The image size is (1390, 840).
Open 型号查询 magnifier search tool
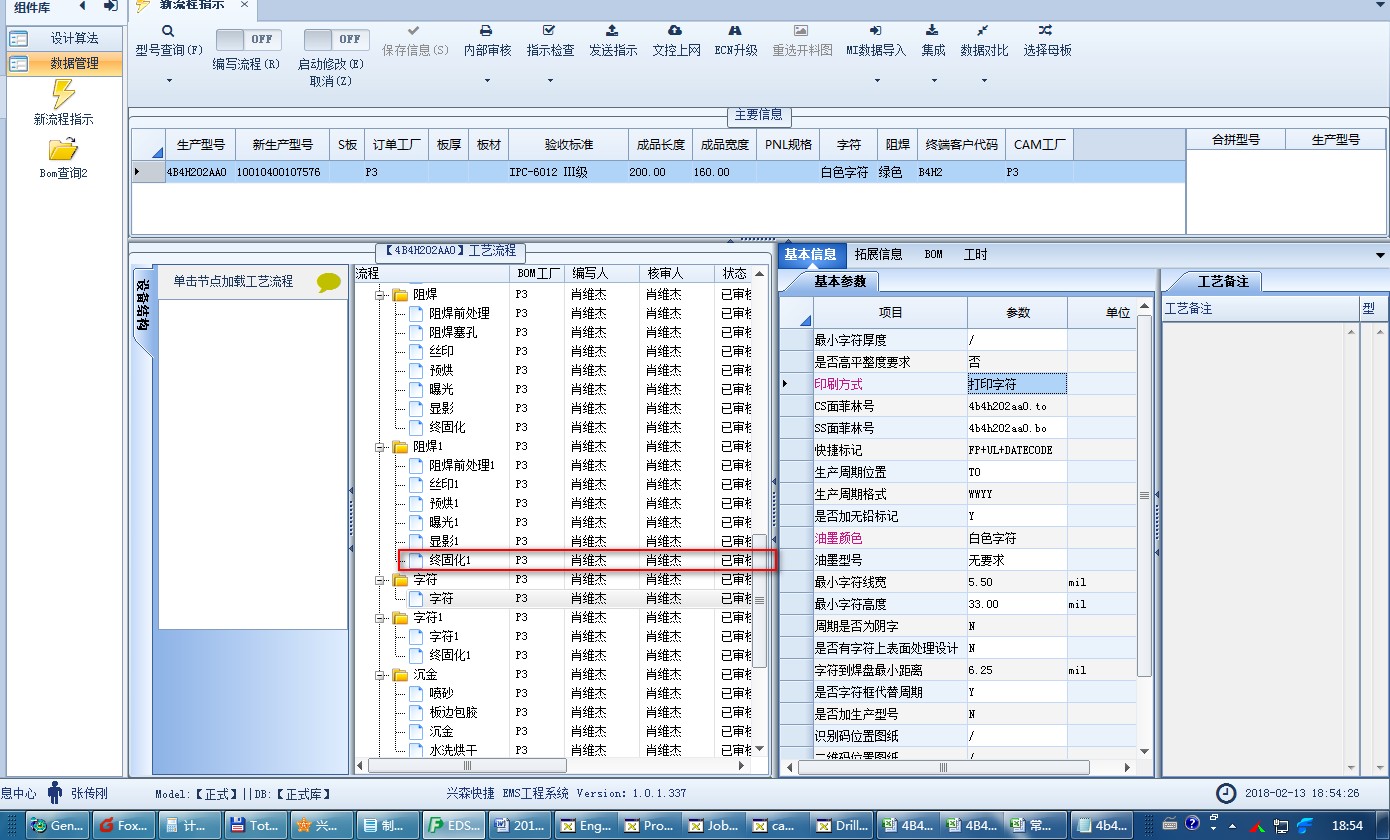point(168,31)
